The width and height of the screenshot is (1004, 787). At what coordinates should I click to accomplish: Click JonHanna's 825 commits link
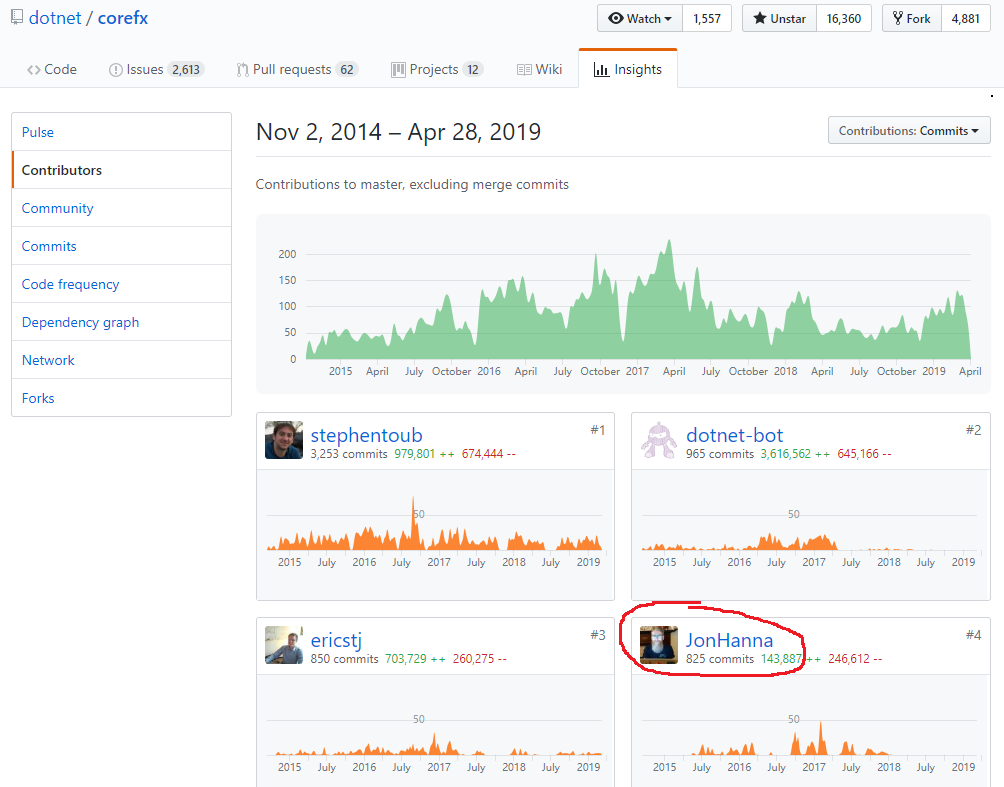tap(720, 659)
